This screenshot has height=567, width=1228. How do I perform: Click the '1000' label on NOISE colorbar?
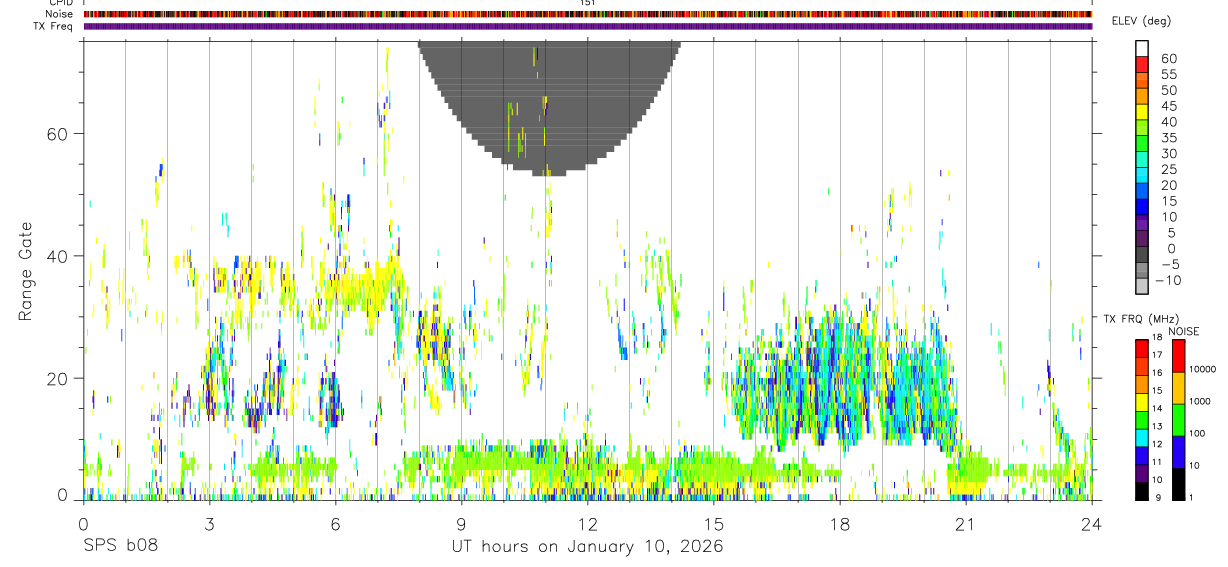[1202, 402]
